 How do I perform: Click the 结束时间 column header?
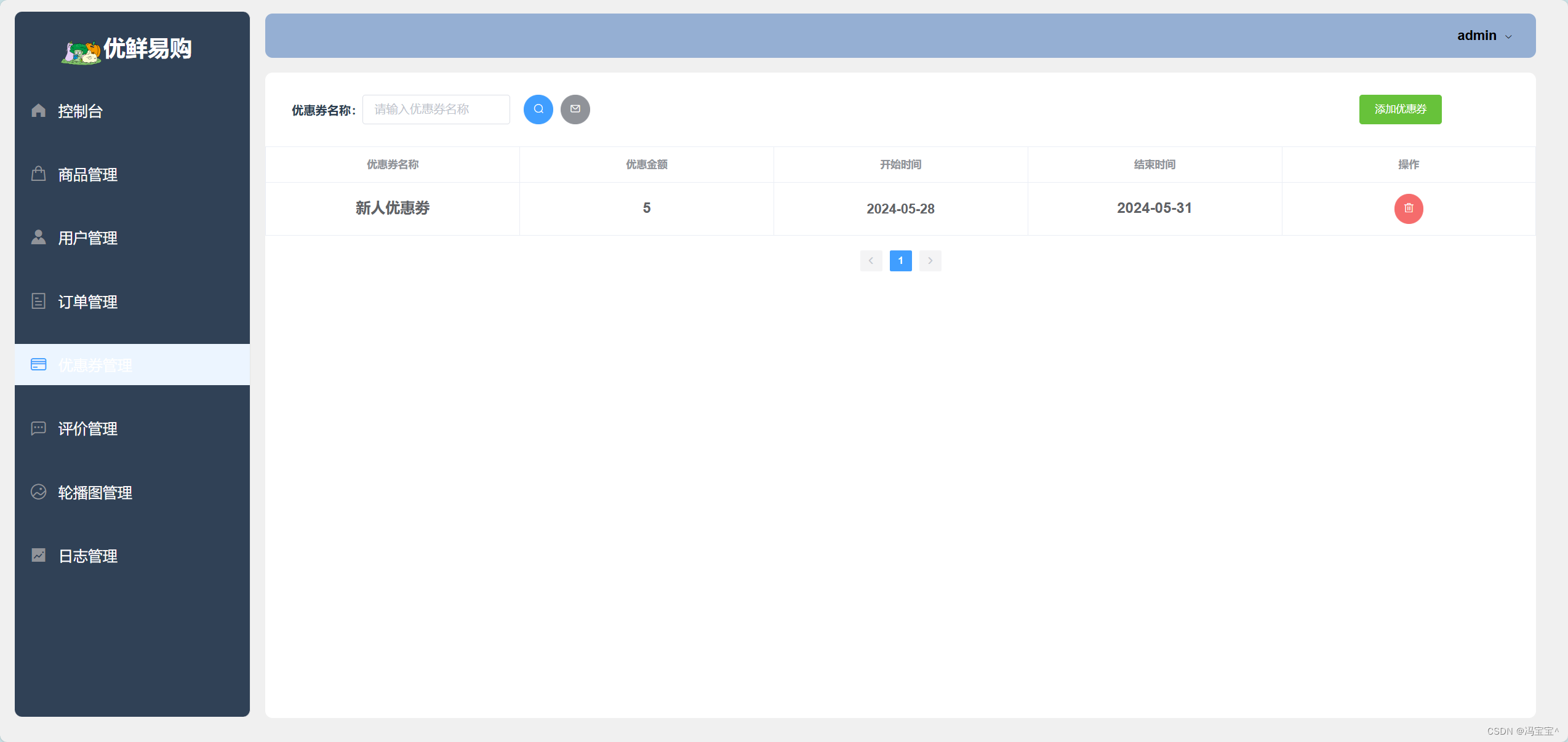[x=1154, y=164]
